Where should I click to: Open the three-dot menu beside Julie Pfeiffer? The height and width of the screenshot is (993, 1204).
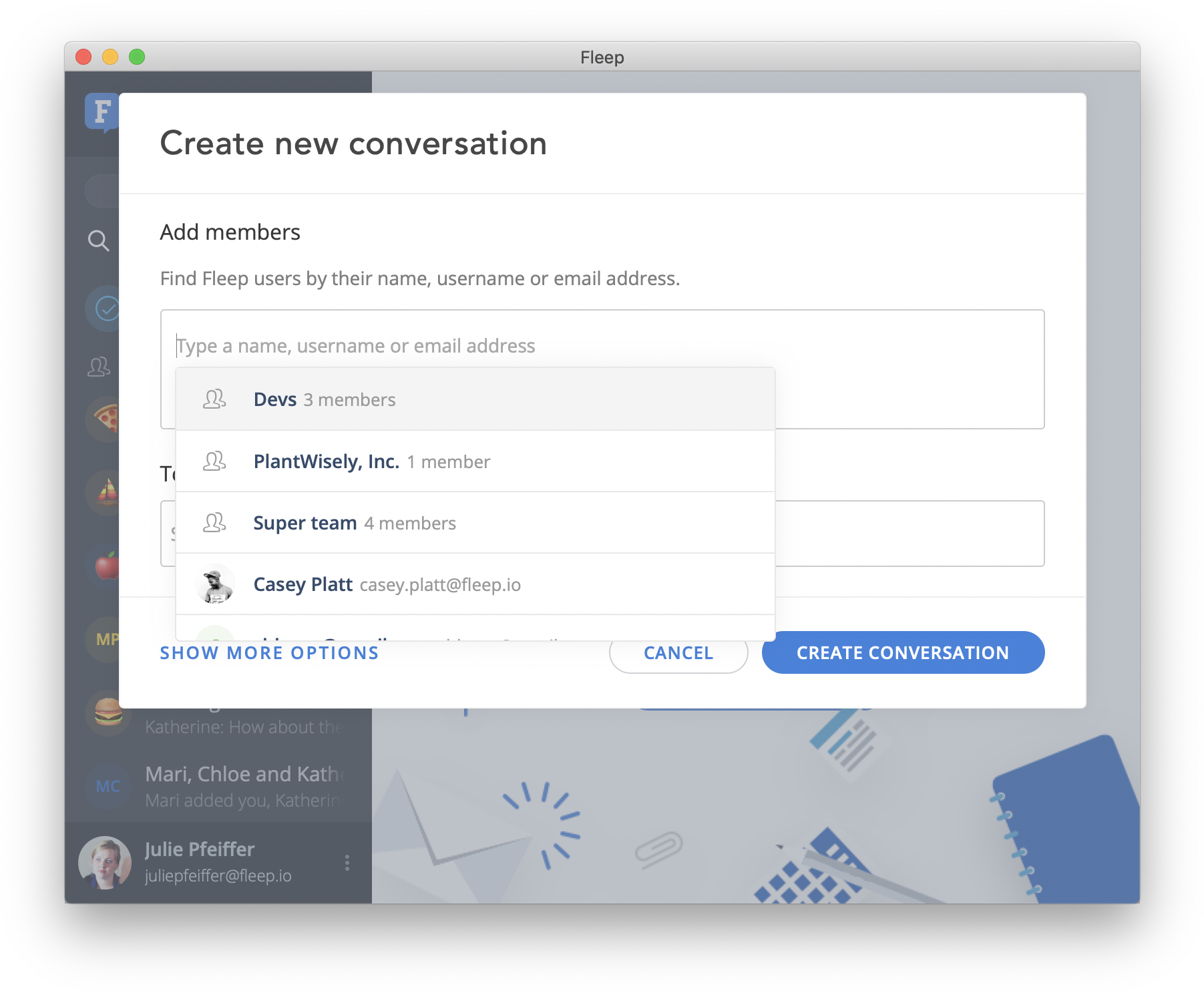click(x=347, y=863)
